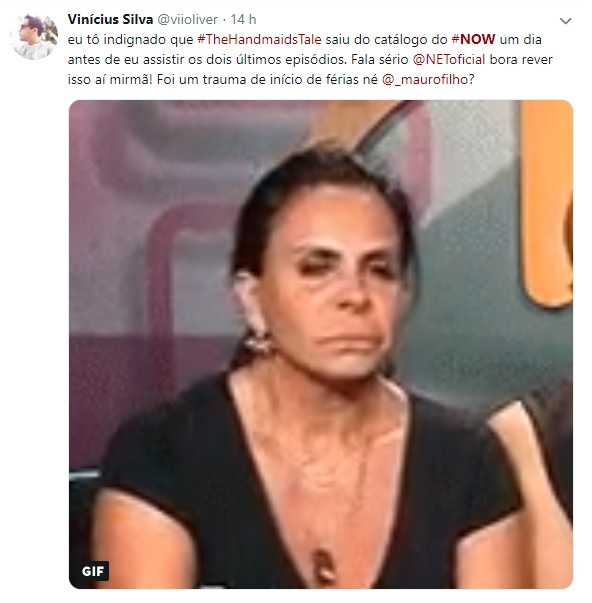Click the orange shape in the GIF background
592x603 pixels.
point(546,204)
